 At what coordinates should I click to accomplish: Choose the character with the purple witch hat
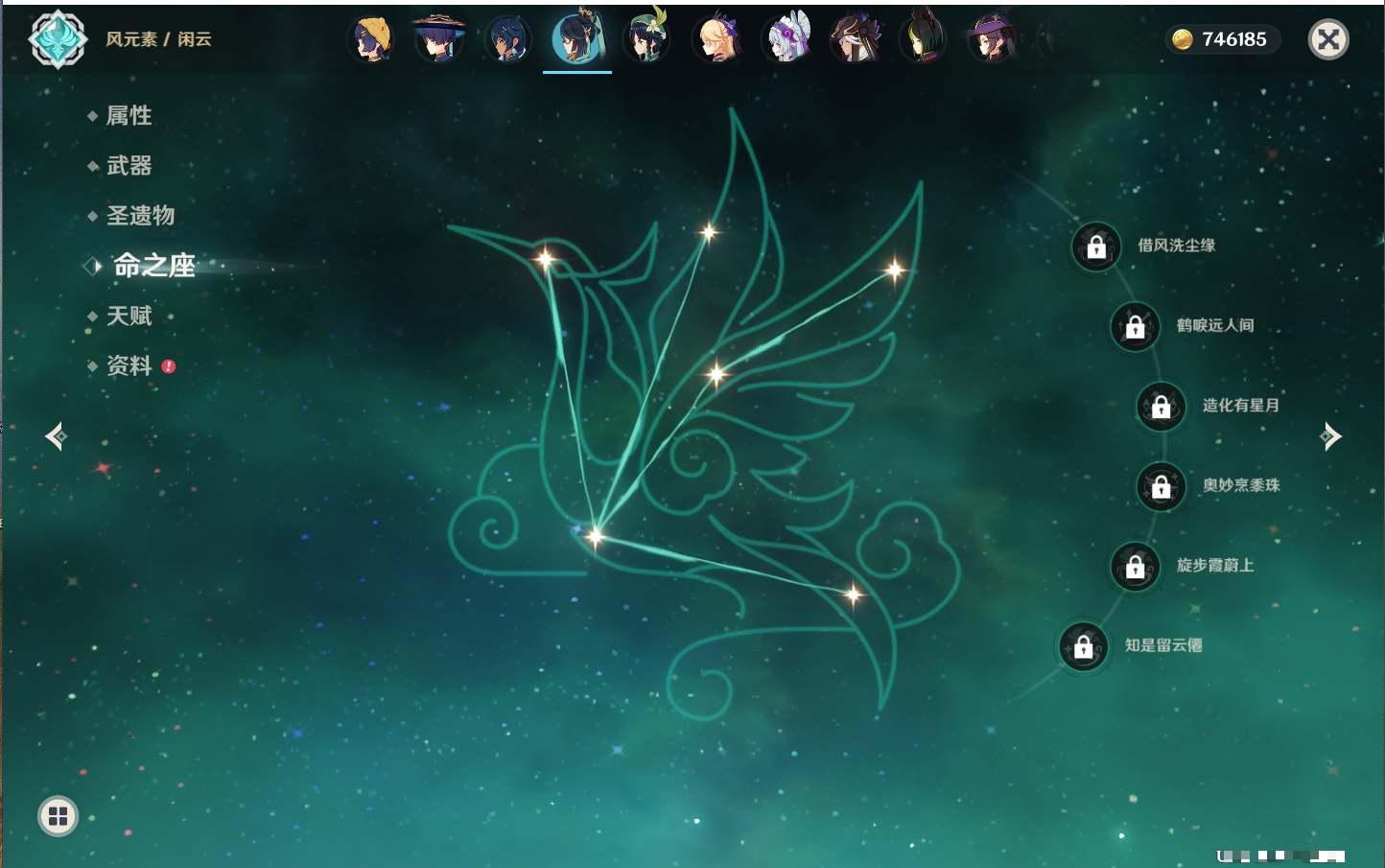tap(992, 39)
